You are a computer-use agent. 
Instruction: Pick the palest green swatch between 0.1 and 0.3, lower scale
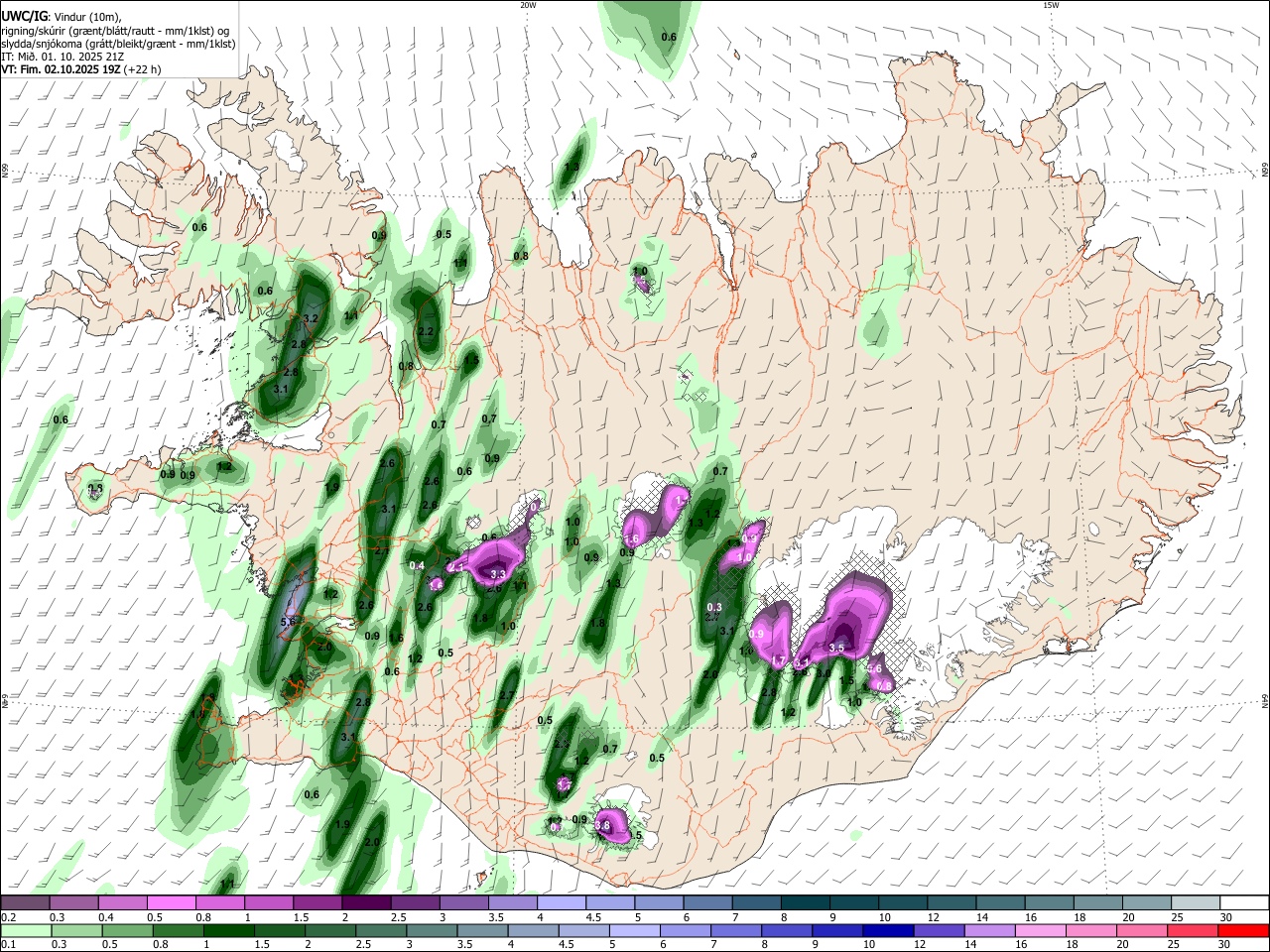pyautogui.click(x=25, y=931)
